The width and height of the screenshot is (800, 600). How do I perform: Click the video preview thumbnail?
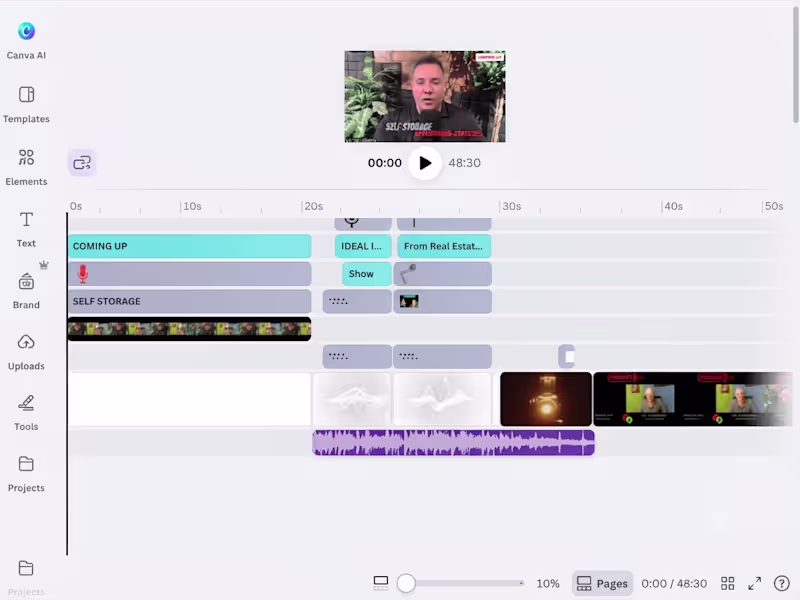(x=425, y=96)
